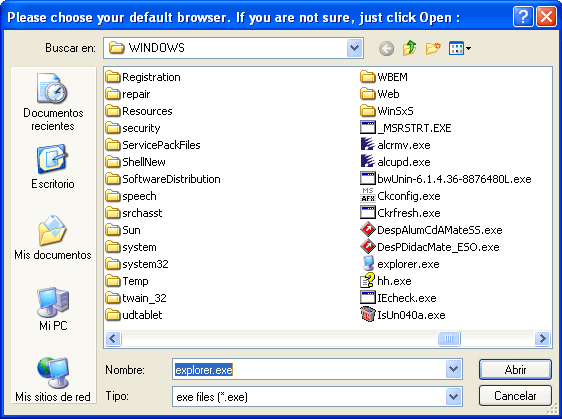The height and width of the screenshot is (419, 562).
Task: Open the view menu dropdown
Action: (460, 48)
